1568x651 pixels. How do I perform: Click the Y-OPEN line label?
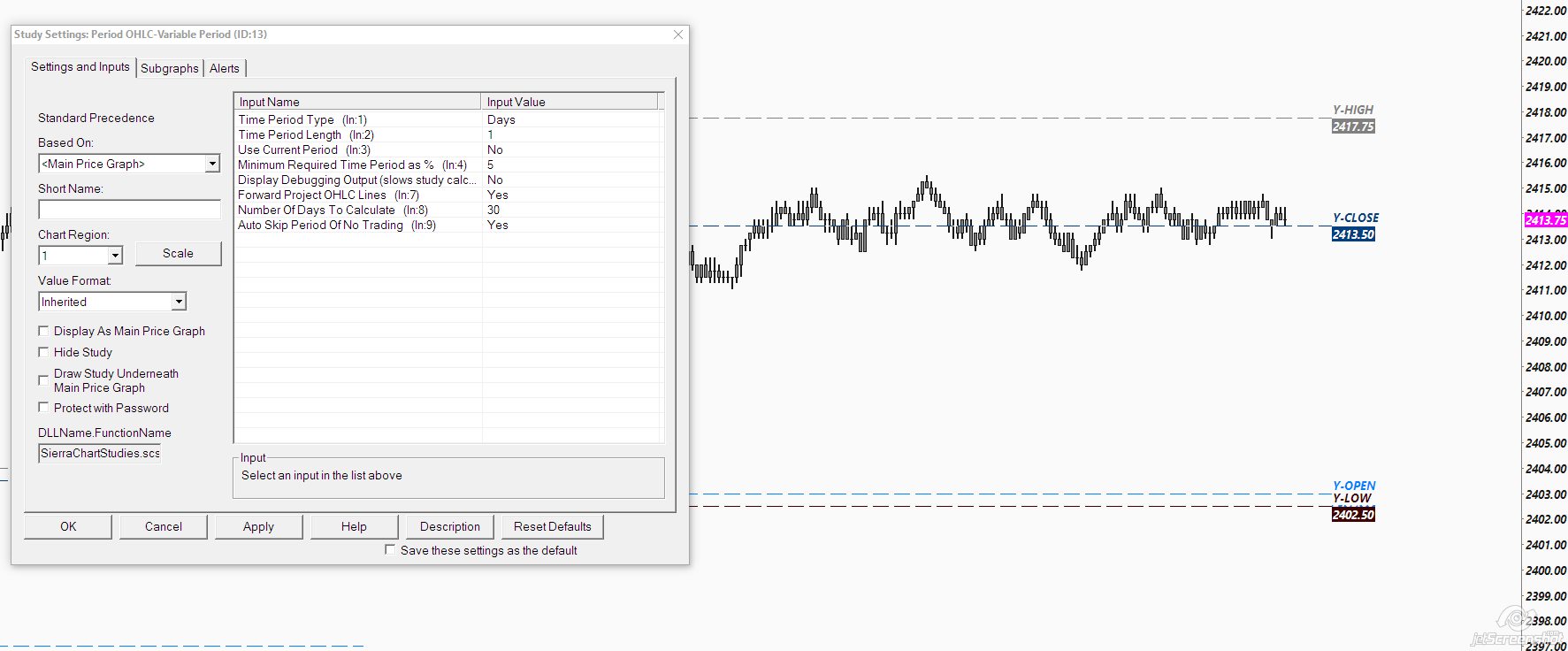pos(1354,486)
